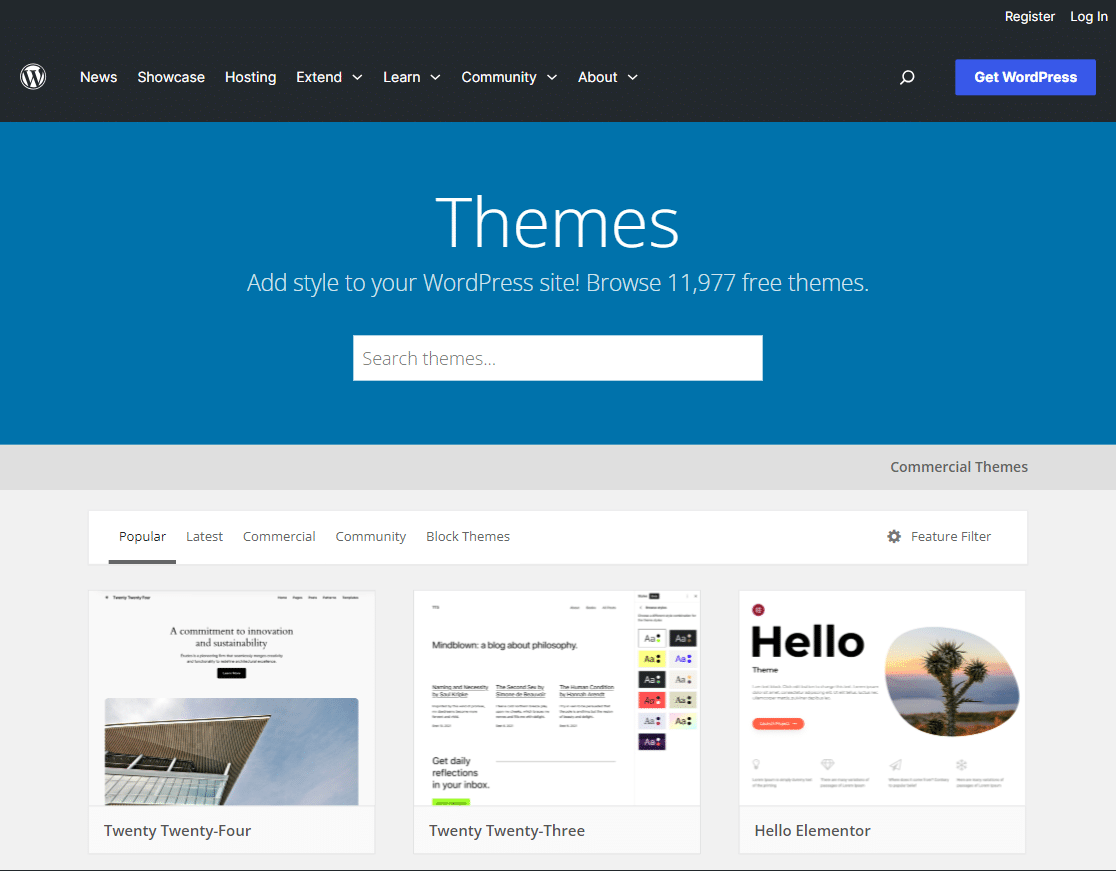Click the About menu label
1116x871 pixels.
[x=597, y=77]
